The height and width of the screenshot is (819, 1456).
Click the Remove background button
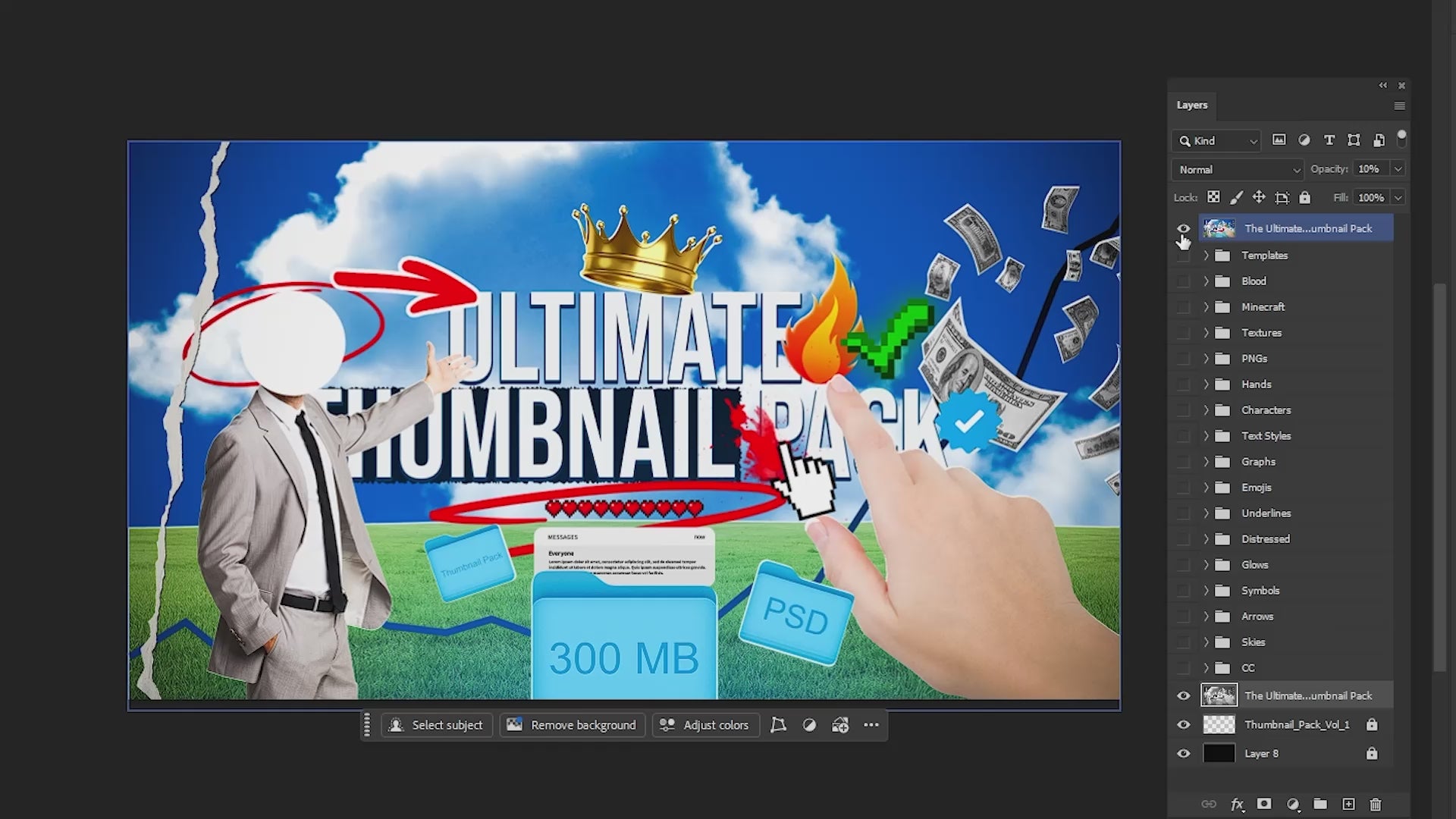click(573, 725)
